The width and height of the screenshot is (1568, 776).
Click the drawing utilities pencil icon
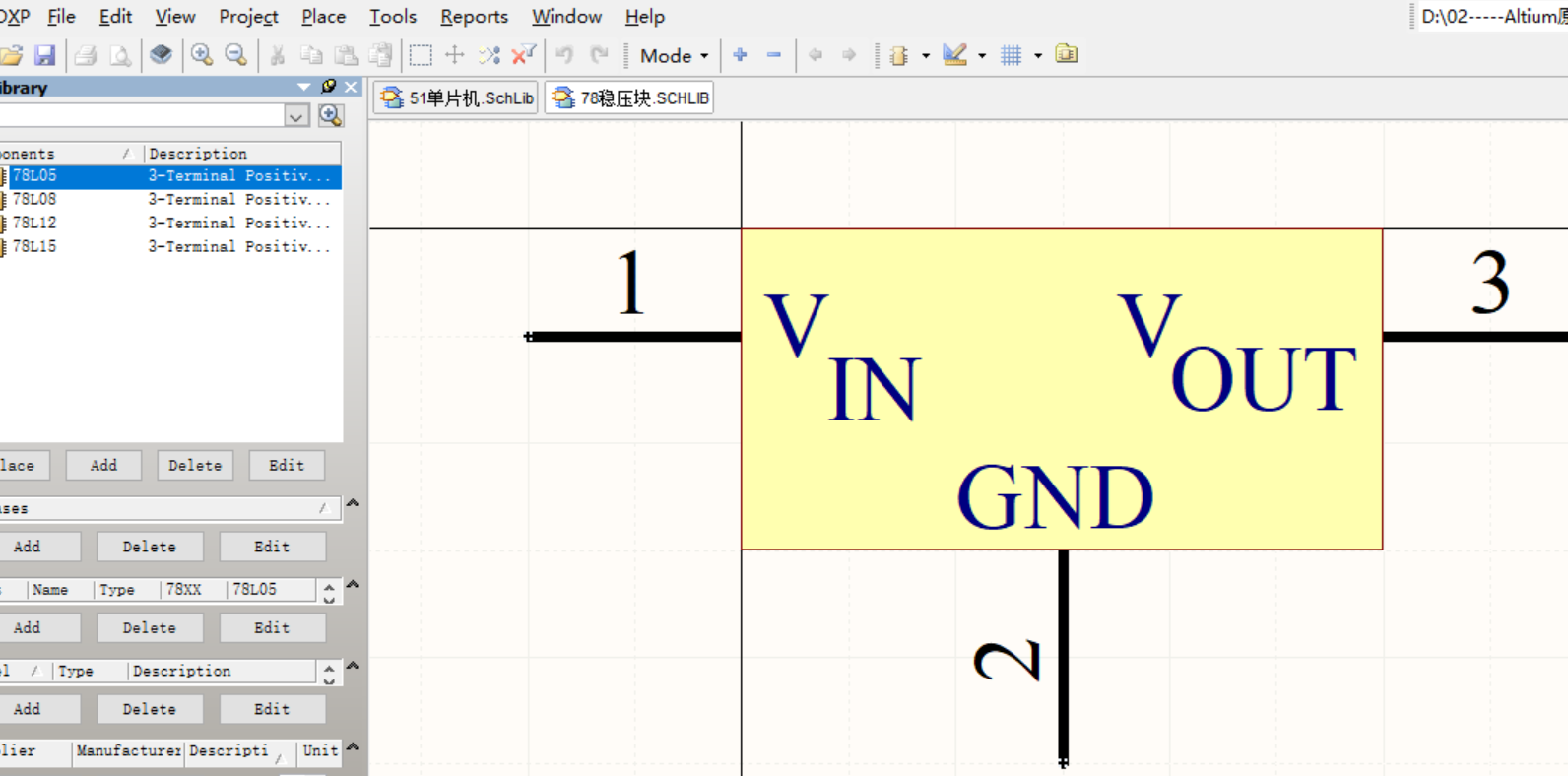pyautogui.click(x=954, y=55)
